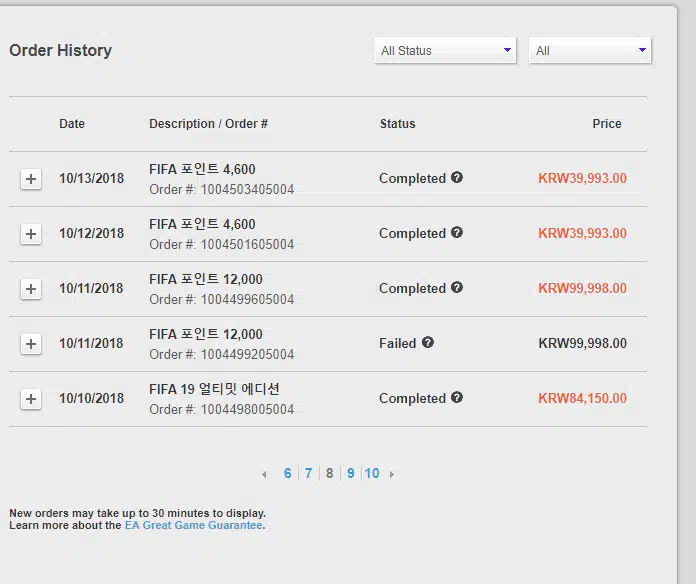Click help icon beside Completed for order 1004503405004

click(457, 178)
